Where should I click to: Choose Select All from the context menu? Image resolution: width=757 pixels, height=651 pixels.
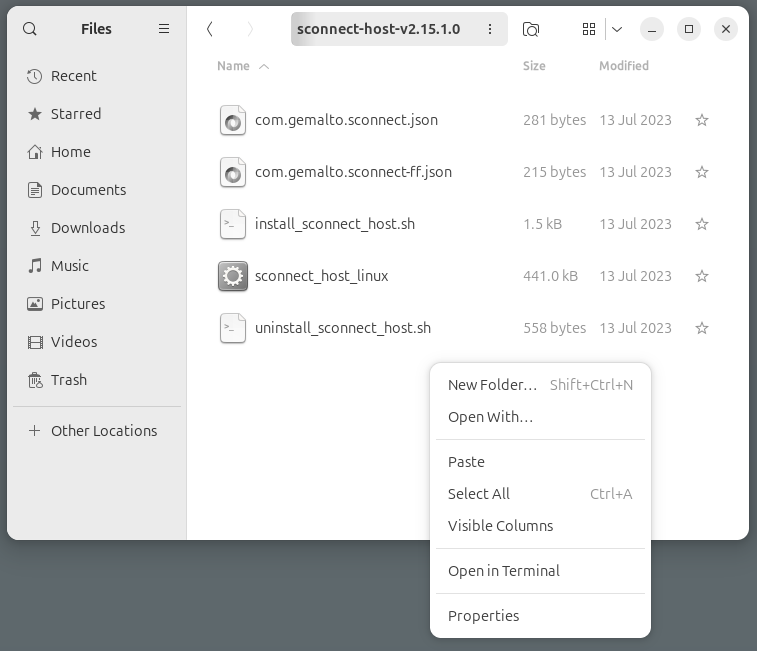[x=540, y=494]
